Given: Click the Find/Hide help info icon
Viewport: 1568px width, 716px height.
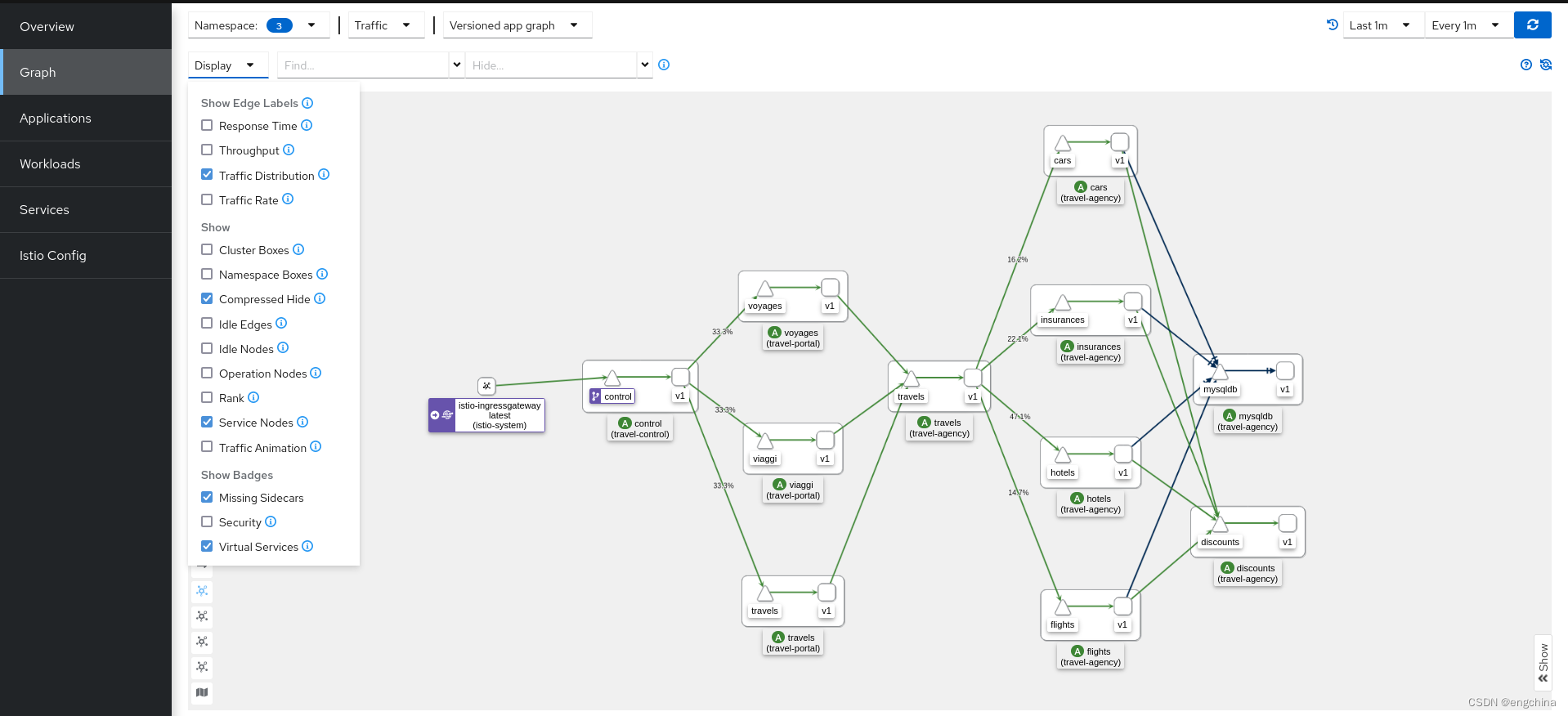Looking at the screenshot, I should pyautogui.click(x=664, y=65).
